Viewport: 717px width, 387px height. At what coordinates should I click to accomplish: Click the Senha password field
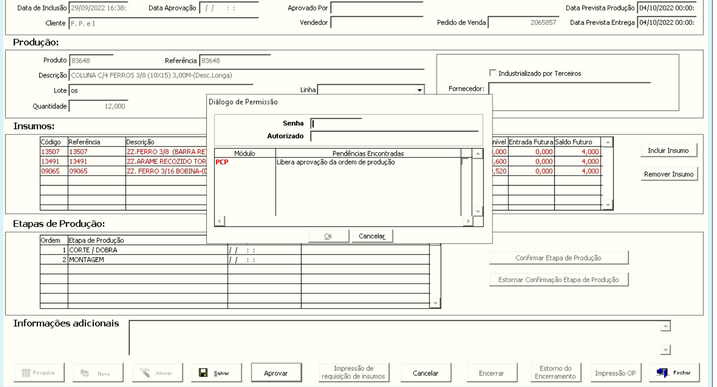point(336,124)
